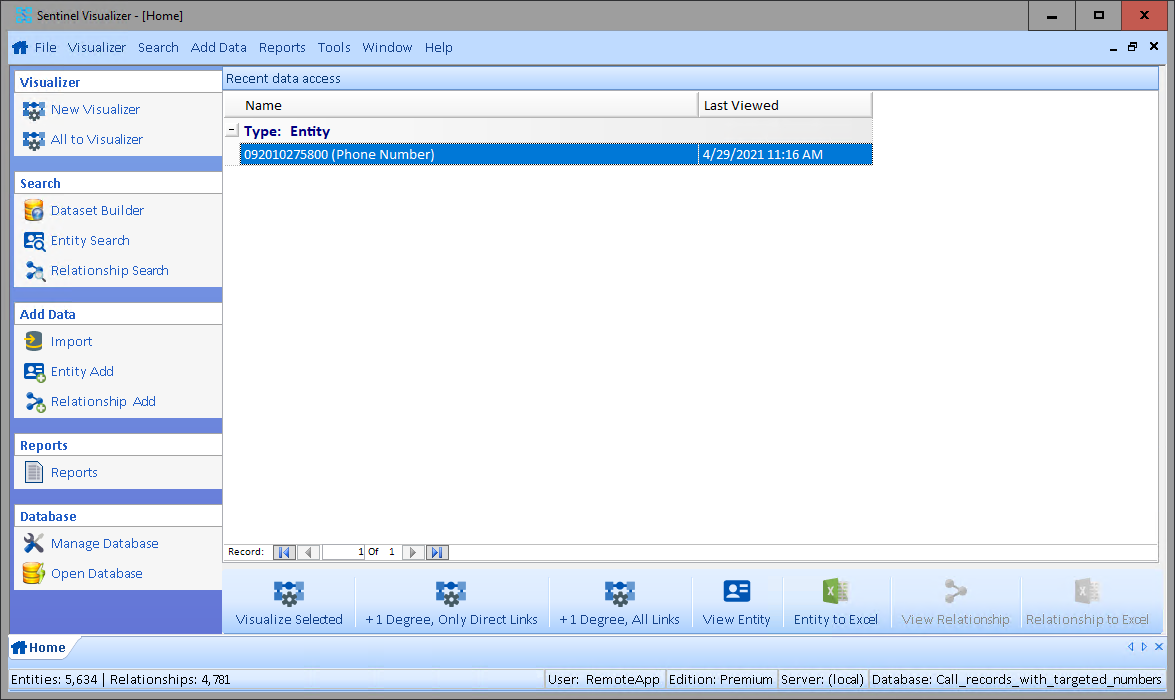
Task: Go to the last record navigation button
Action: 437,552
